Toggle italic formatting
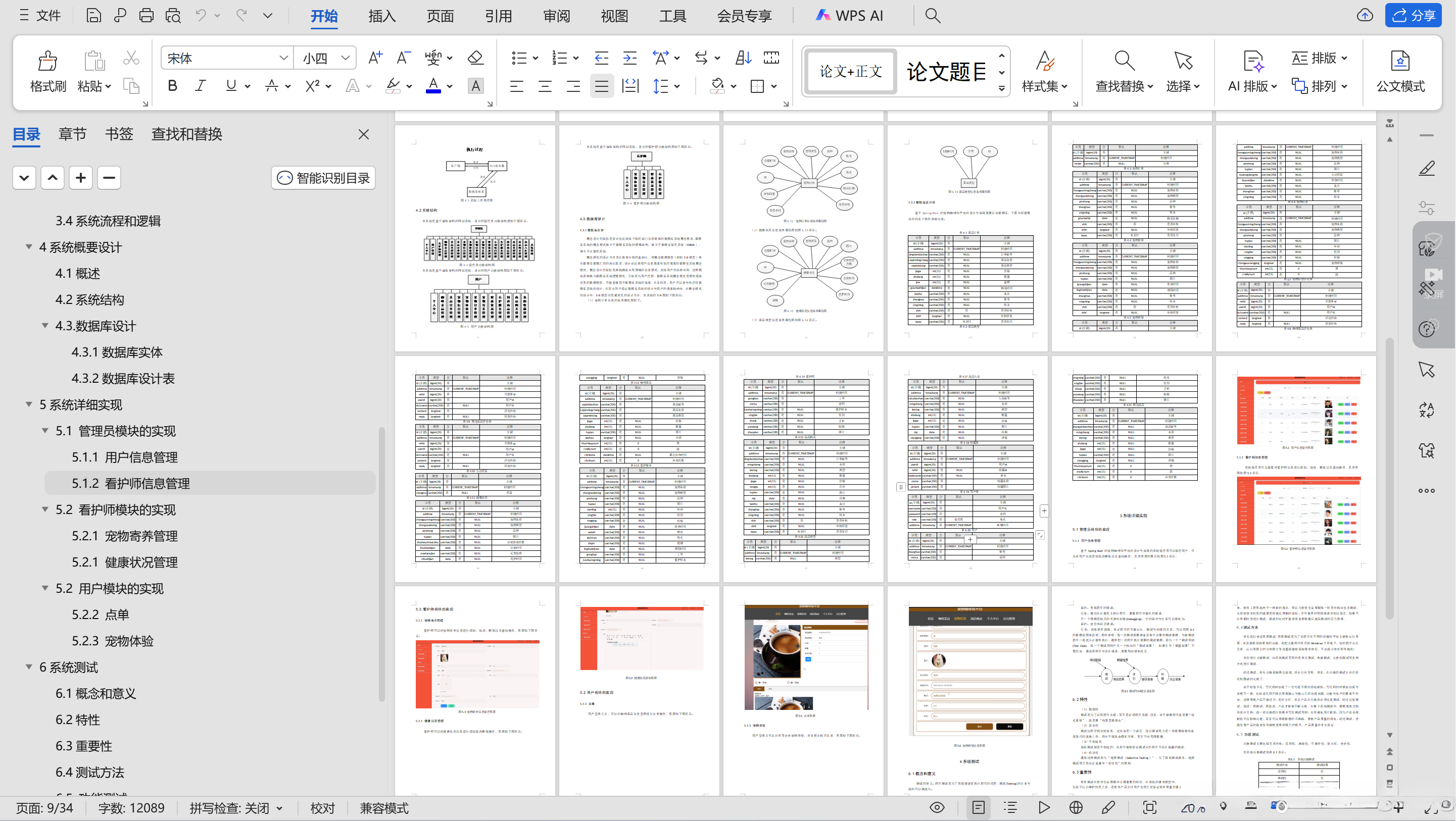This screenshot has width=1456, height=821. [x=200, y=85]
